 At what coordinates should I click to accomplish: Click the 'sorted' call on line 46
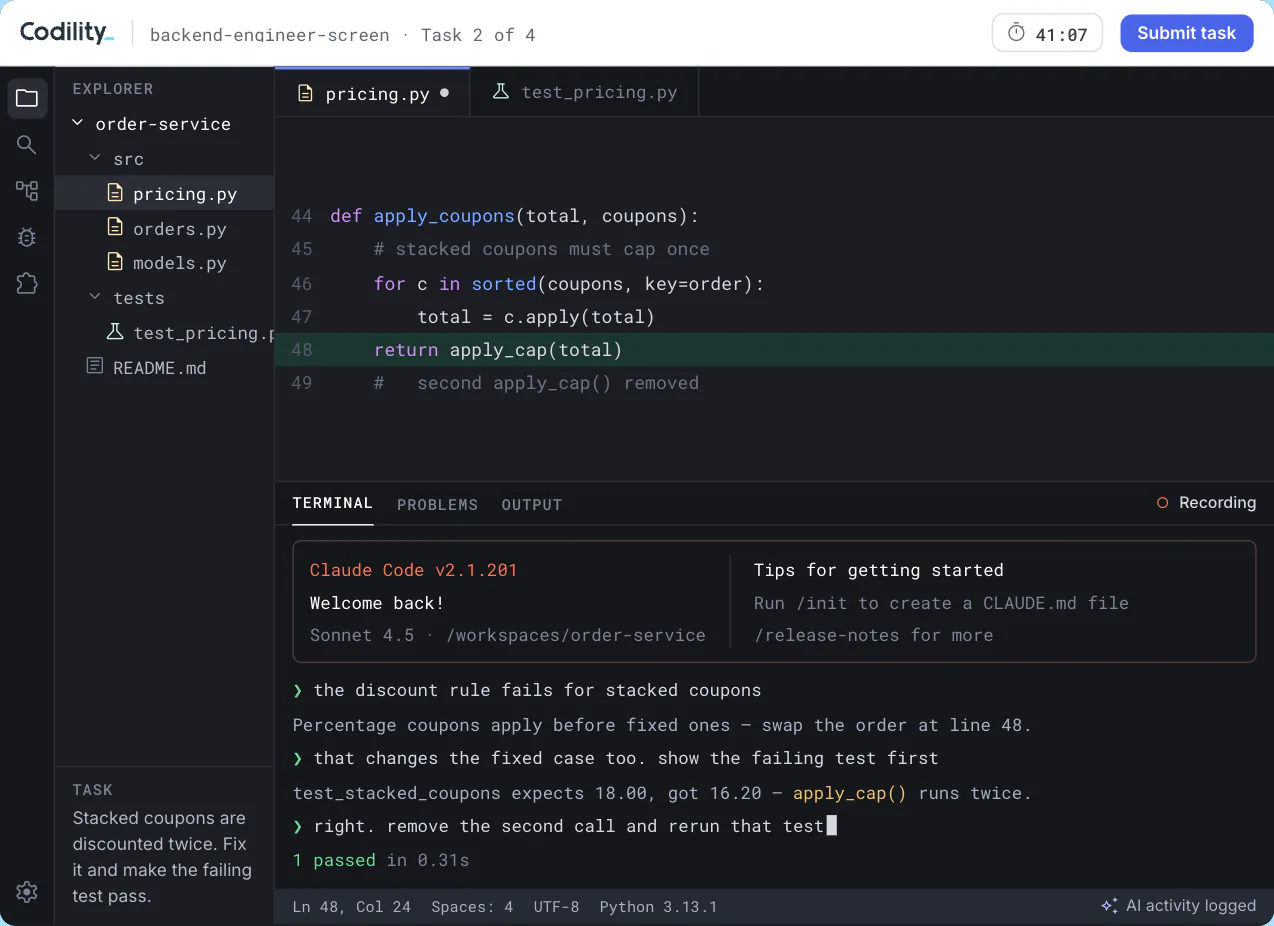(504, 284)
